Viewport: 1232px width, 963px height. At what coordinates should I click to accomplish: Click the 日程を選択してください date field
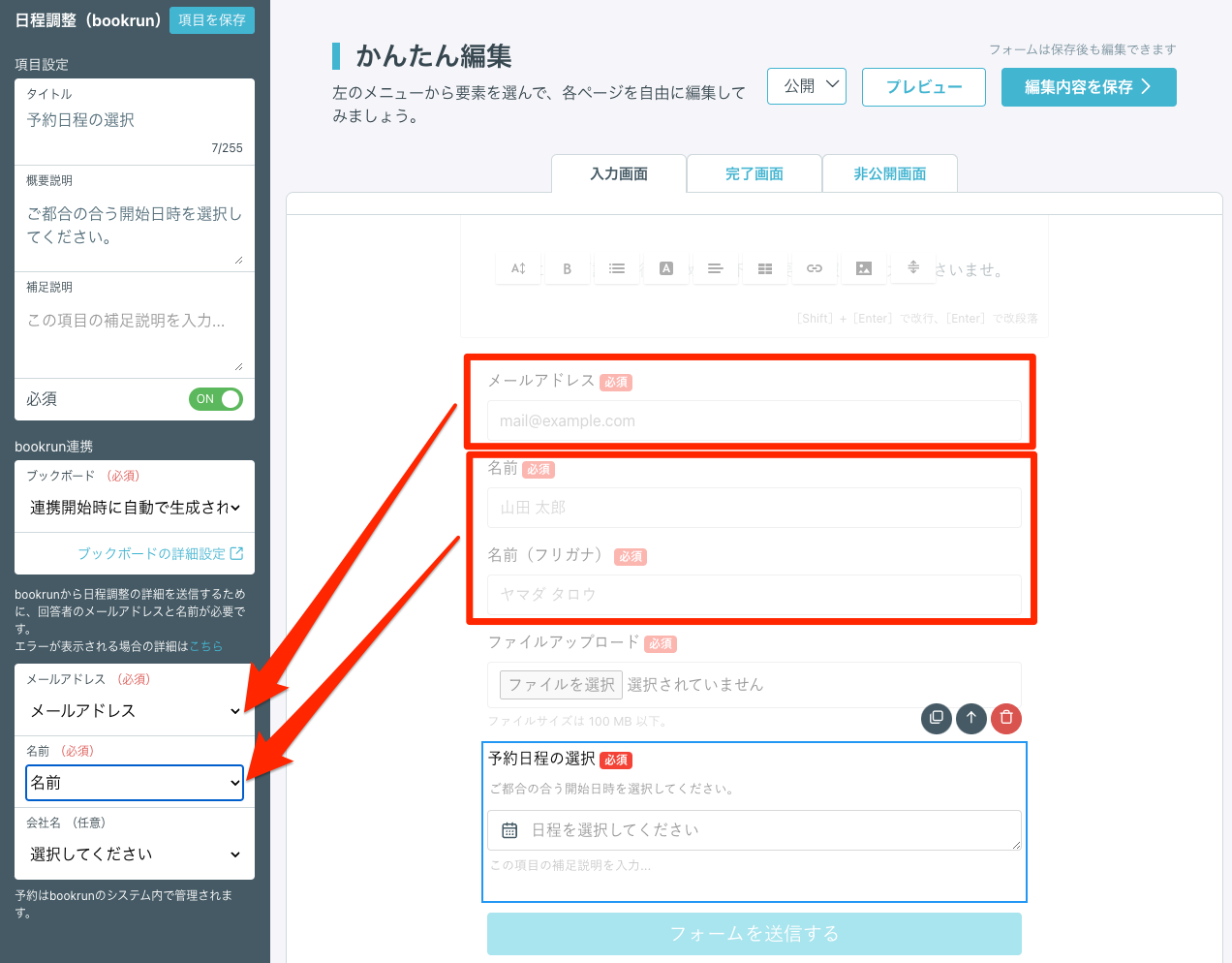[x=755, y=830]
